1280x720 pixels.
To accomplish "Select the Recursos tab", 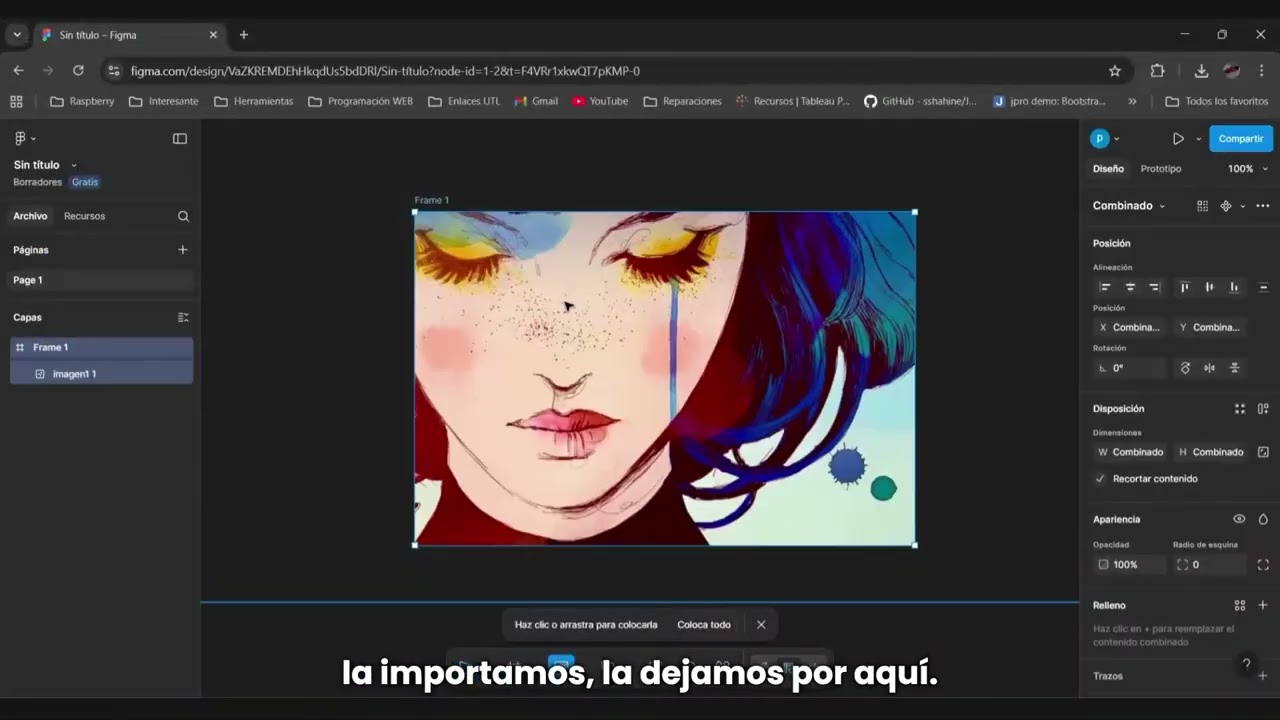I will (84, 216).
